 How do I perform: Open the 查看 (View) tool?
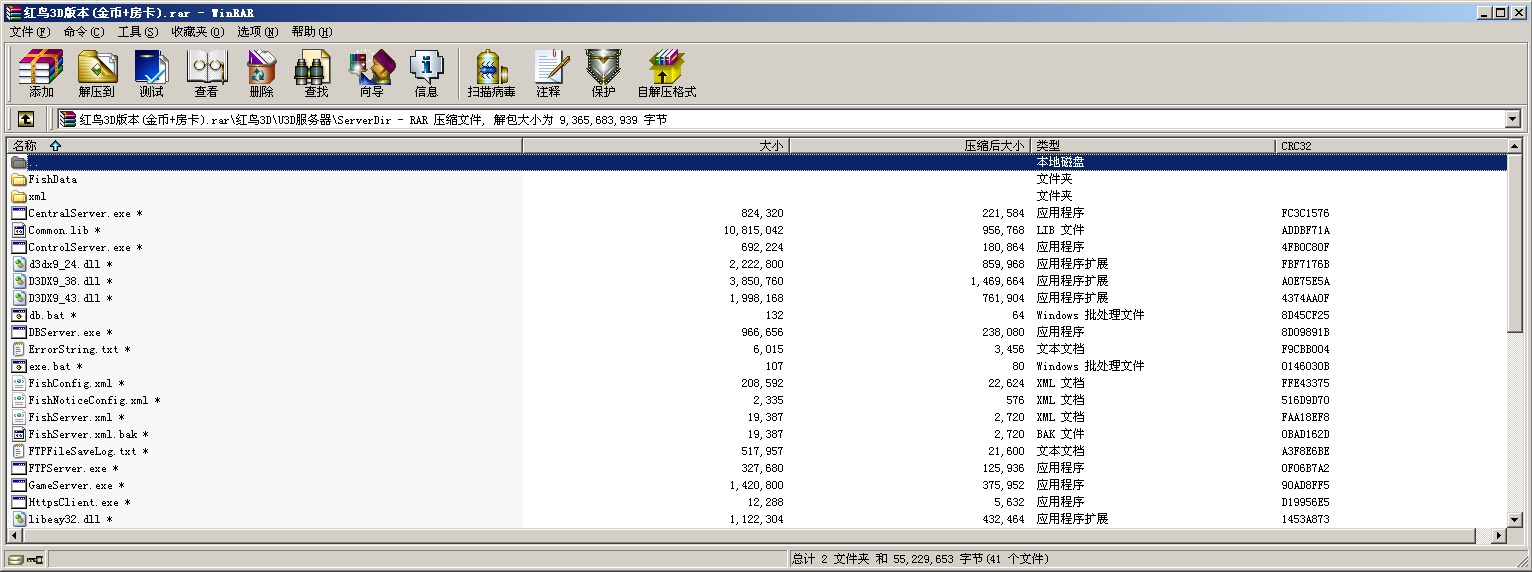206,73
